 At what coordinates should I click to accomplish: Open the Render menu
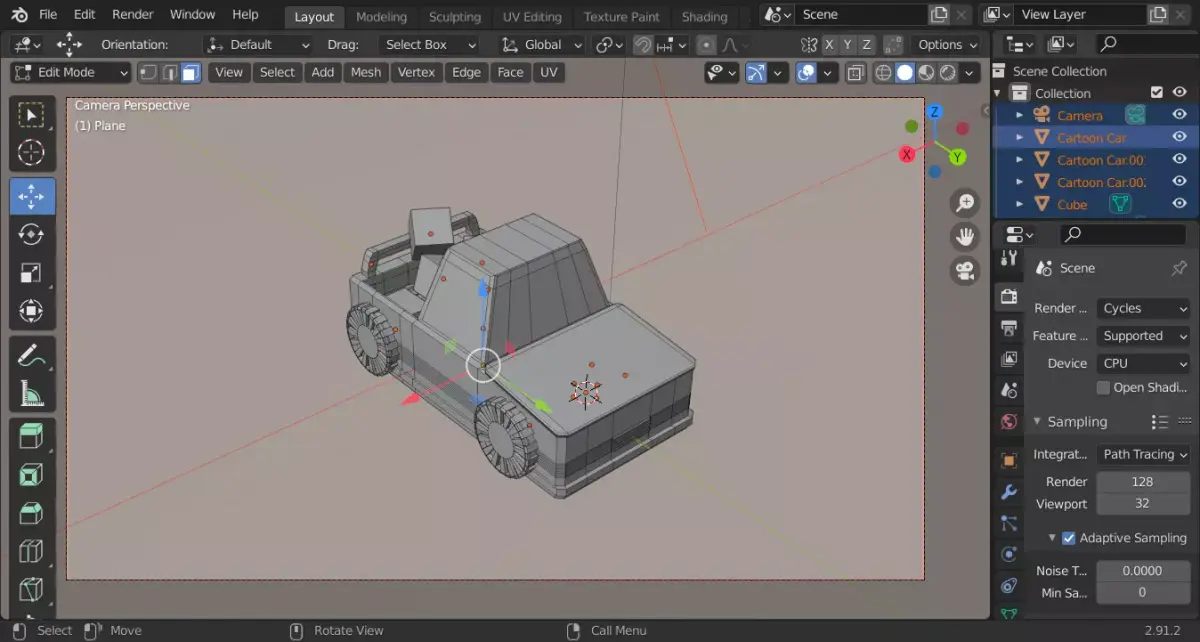[132, 15]
